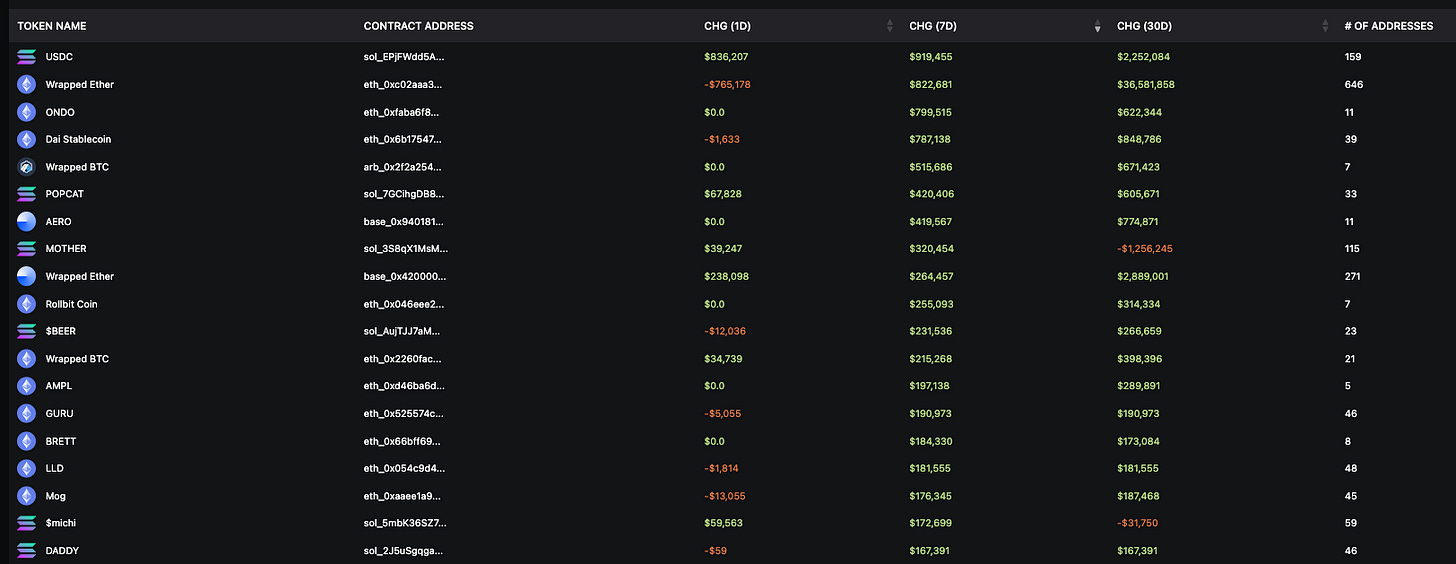Viewport: 1456px width, 564px height.
Task: Click the CONTRACT ADDRESS column header
Action: tap(419, 26)
